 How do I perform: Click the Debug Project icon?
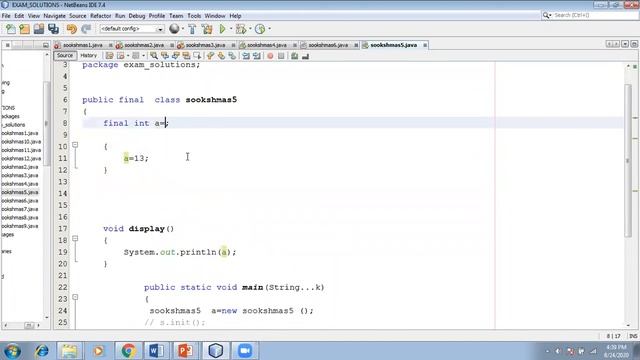click(x=241, y=29)
